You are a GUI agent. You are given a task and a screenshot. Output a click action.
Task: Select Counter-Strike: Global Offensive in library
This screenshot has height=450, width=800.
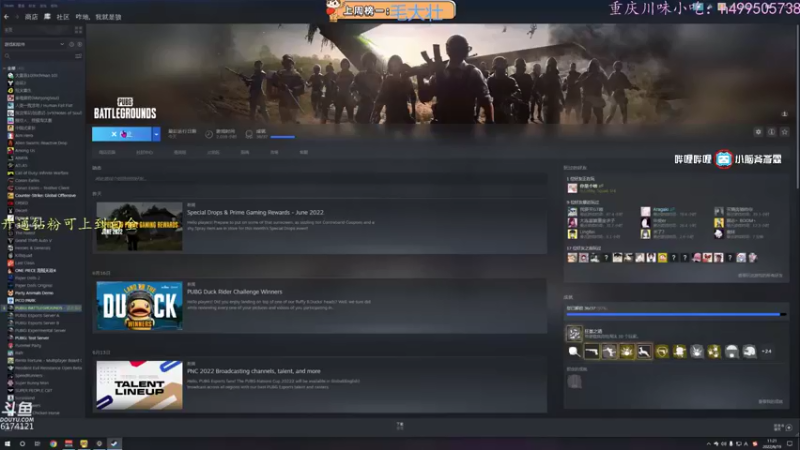[x=45, y=195]
